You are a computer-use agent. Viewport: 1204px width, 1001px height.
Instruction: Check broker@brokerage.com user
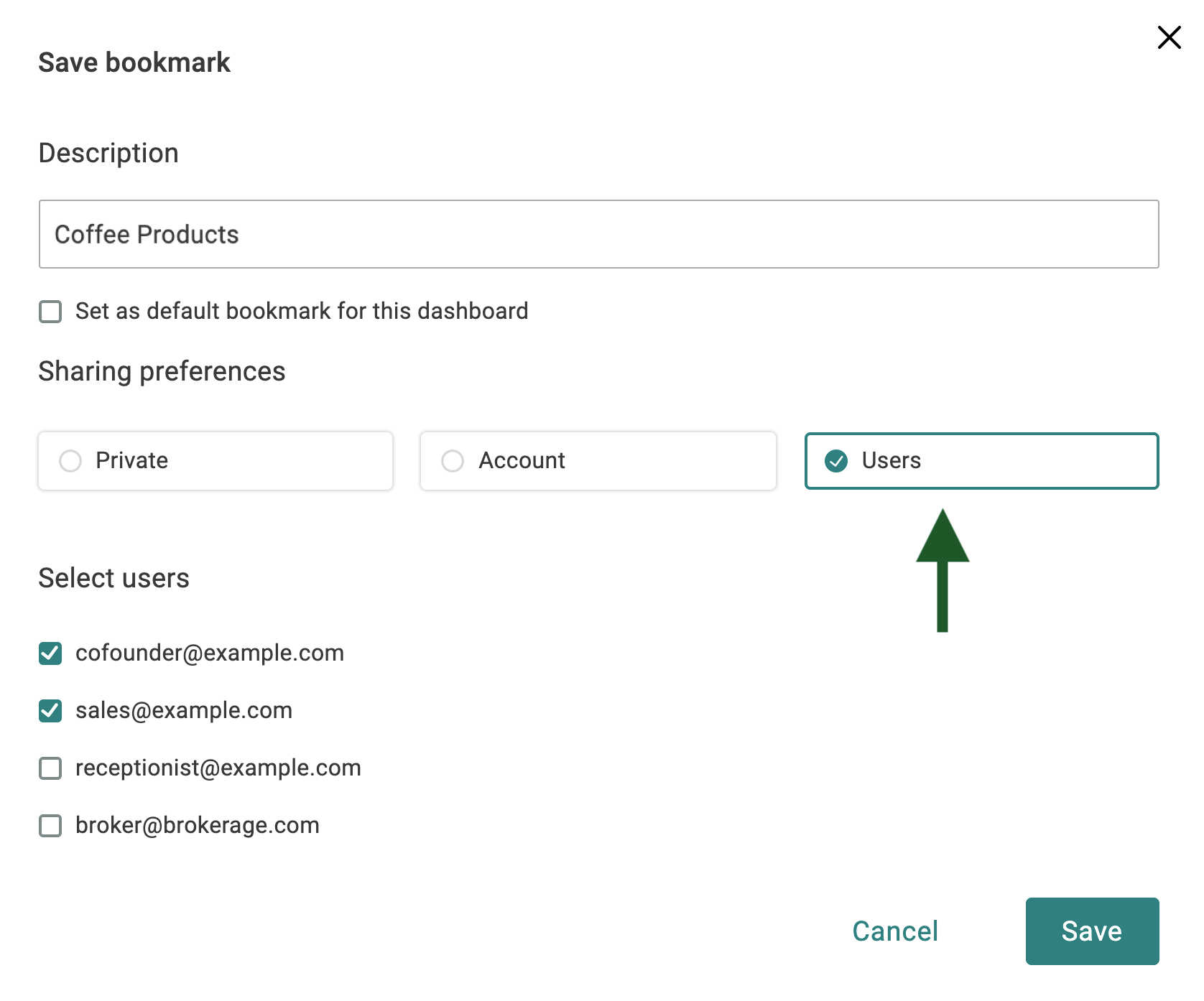pos(50,826)
